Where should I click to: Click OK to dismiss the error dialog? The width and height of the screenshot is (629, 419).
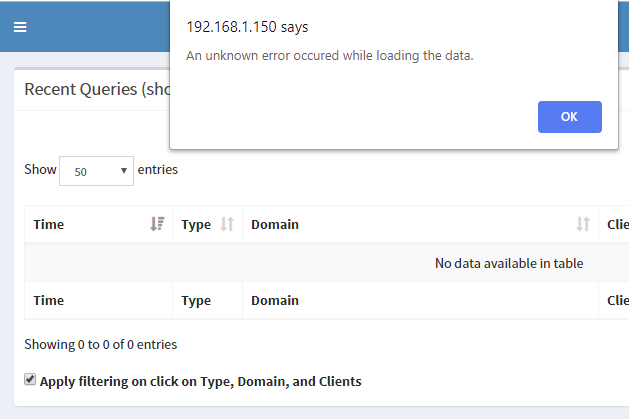570,117
